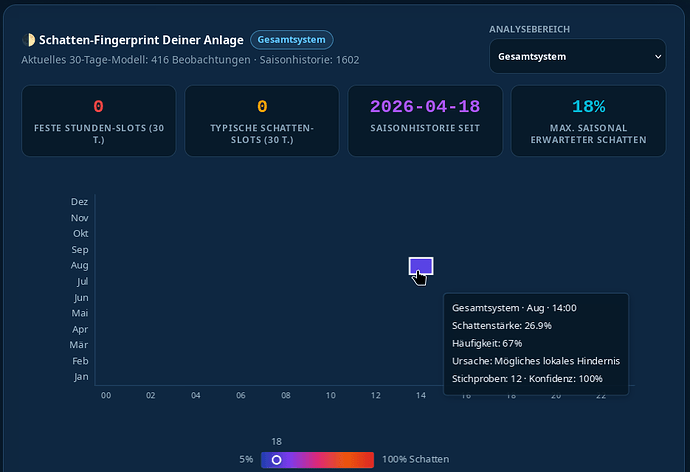Click the Saisonhistorie seit 2026-04-18 card

click(x=425, y=121)
